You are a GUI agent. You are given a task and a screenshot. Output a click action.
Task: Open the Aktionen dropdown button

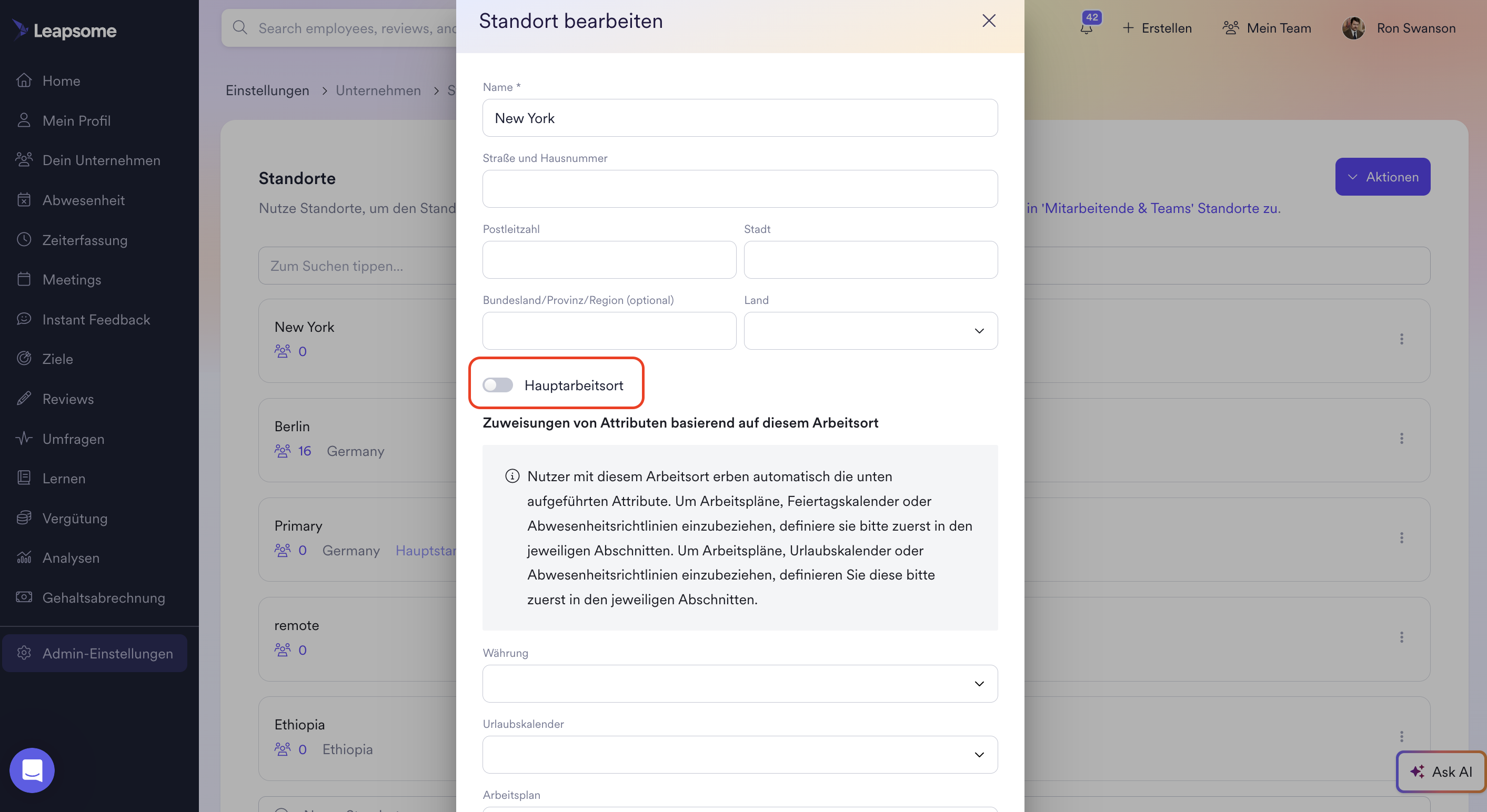coord(1382,177)
